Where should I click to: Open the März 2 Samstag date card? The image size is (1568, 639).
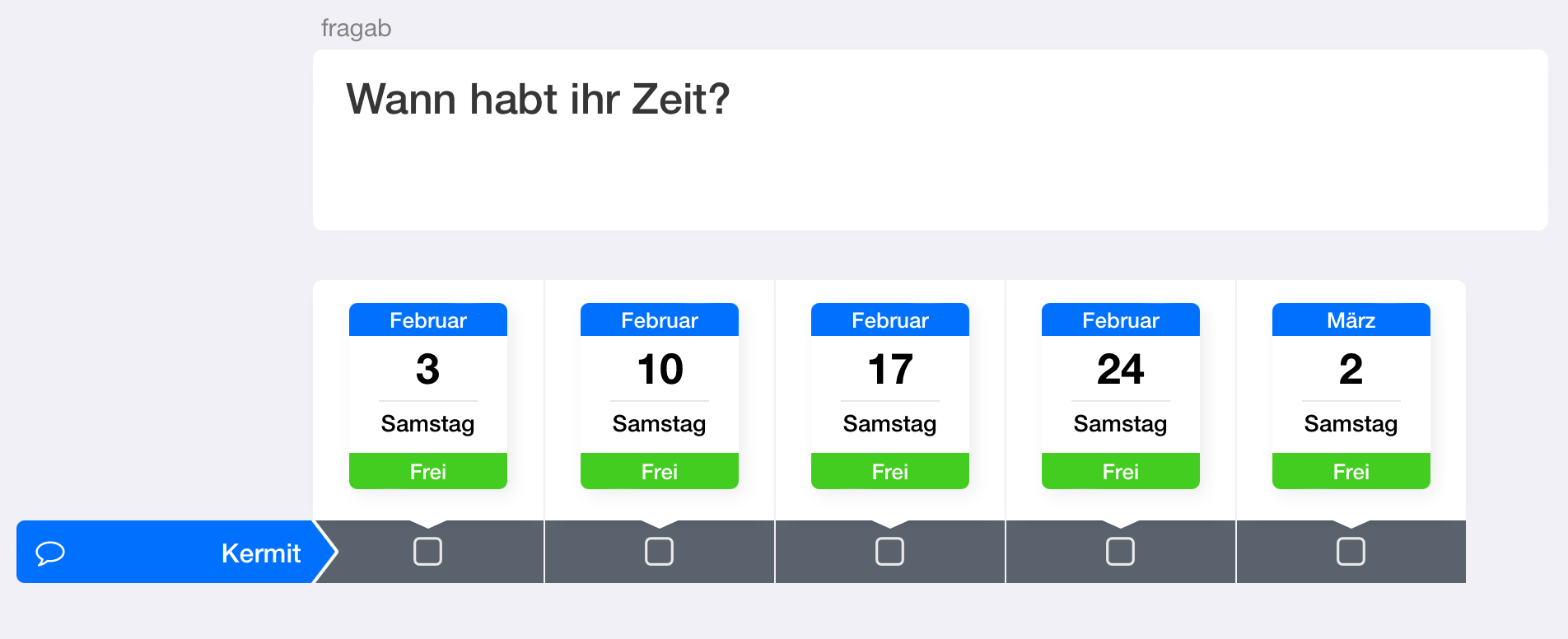[1351, 387]
